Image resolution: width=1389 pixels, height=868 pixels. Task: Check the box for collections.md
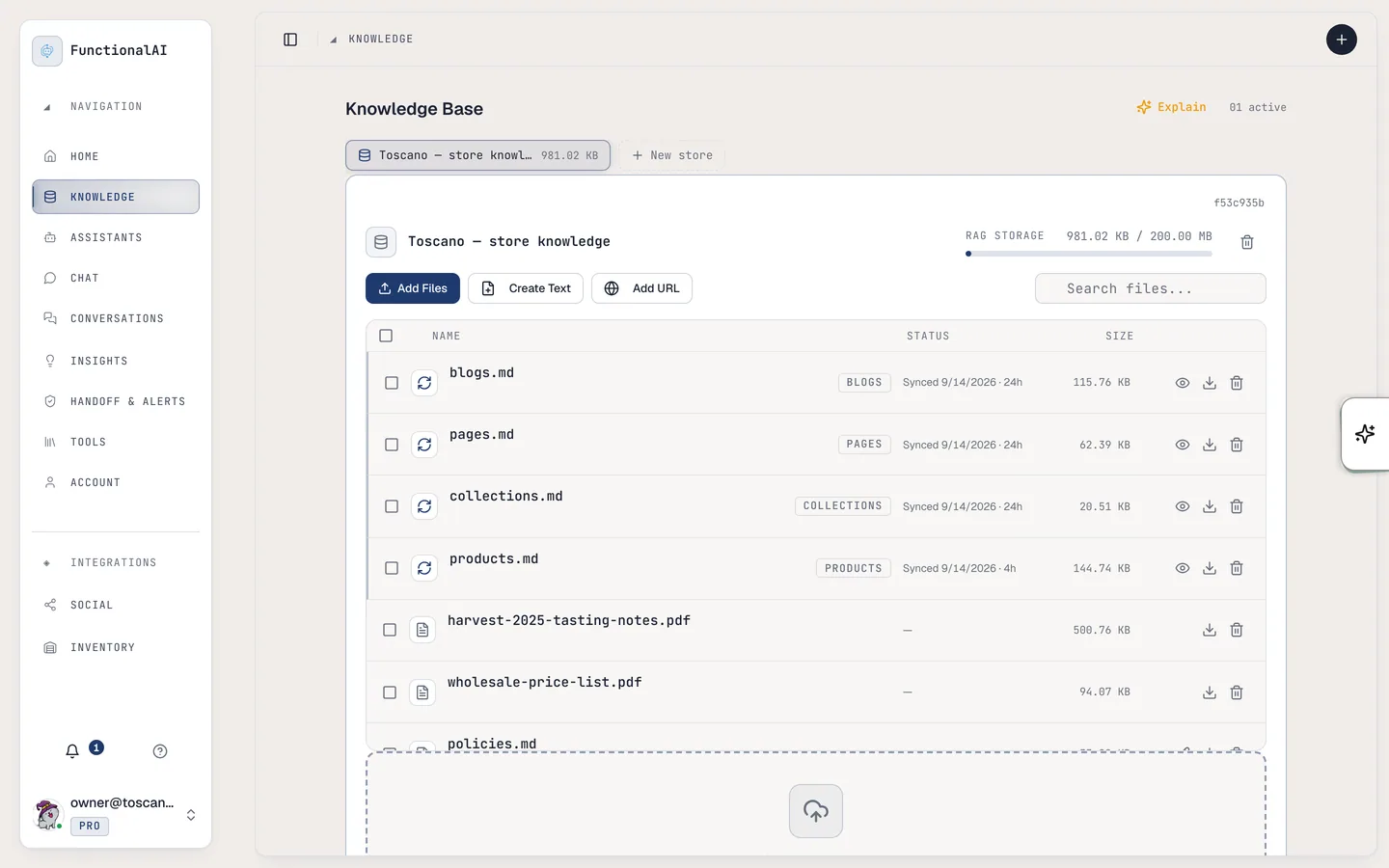click(392, 506)
